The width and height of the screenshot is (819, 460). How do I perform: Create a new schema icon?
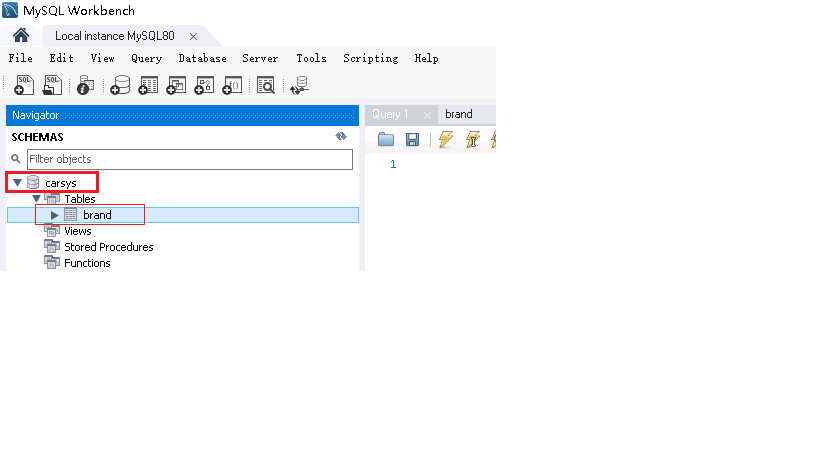(120, 85)
